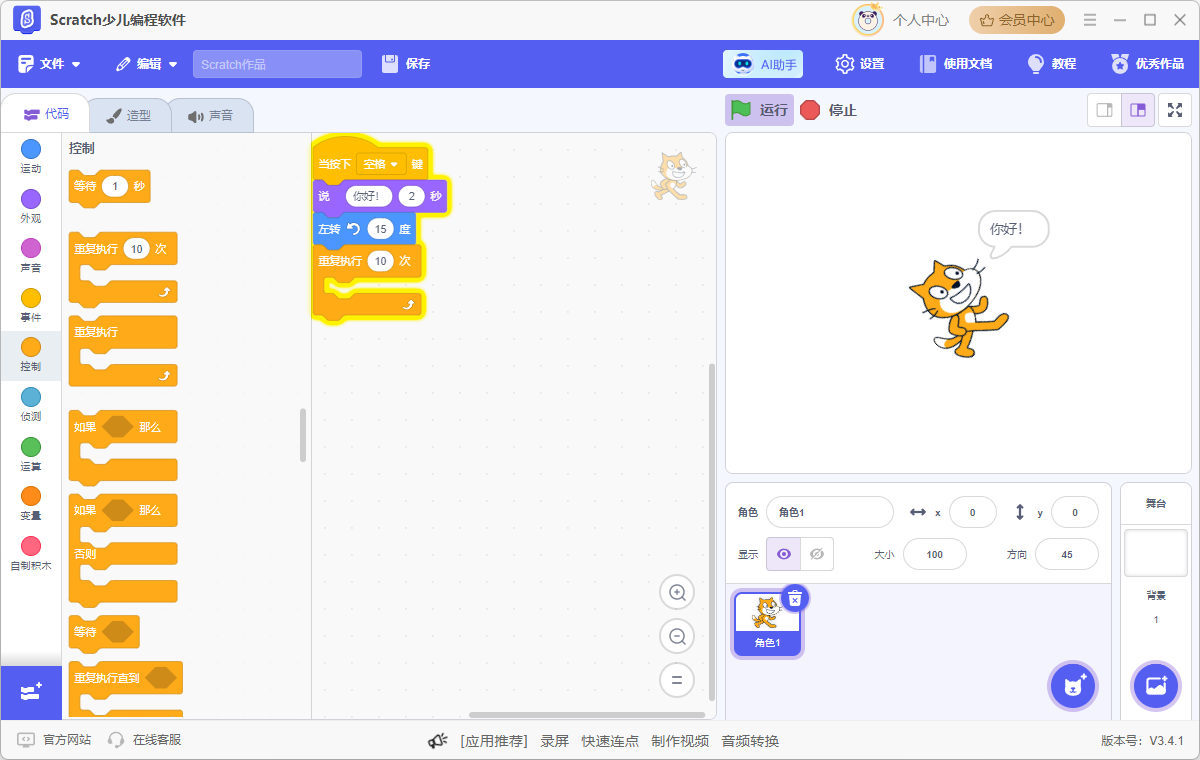Viewport: 1200px width, 760px height.
Task: Hide the sprite using crossed-eye toggle
Action: [817, 554]
